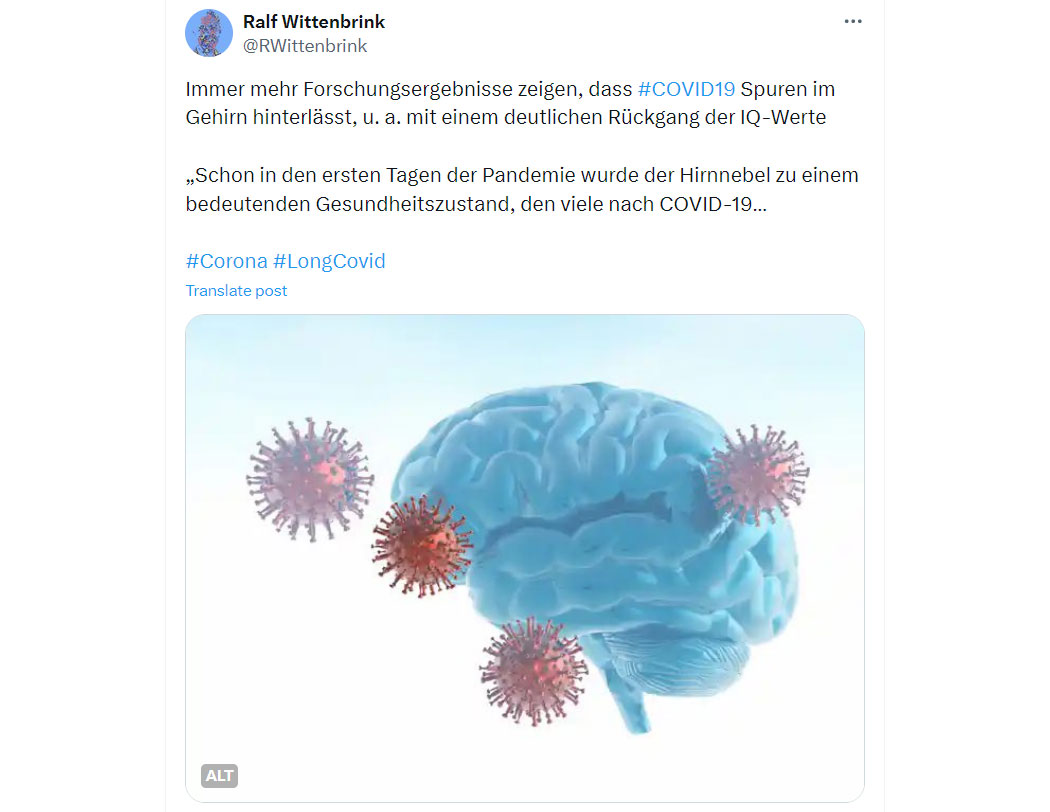Select the leftmost floating coronavirus particle

pos(309,479)
